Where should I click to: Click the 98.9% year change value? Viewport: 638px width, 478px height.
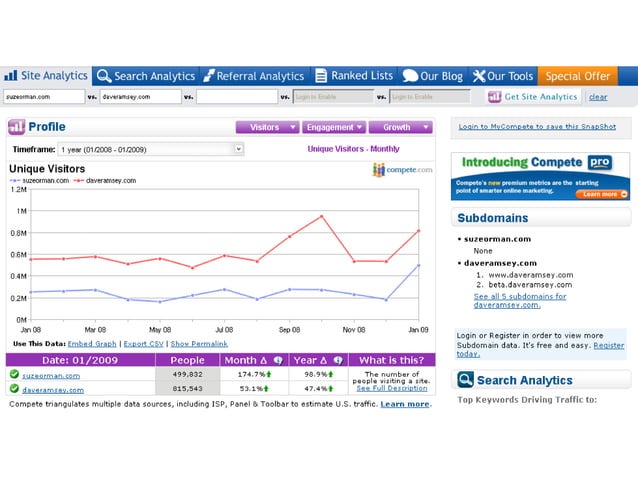[x=316, y=374]
